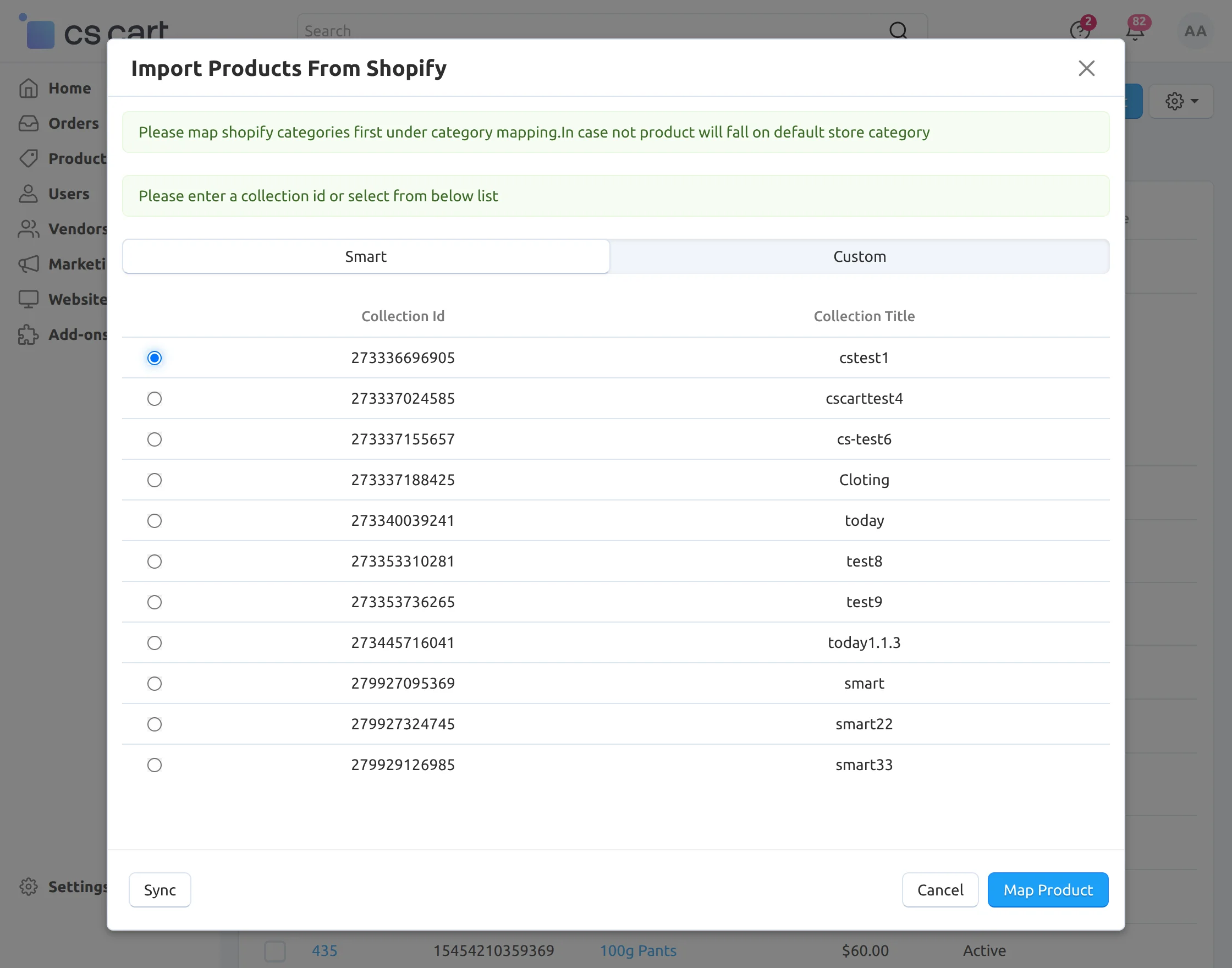The image size is (1232, 968).
Task: Close the Import Products dialog with X
Action: pyautogui.click(x=1086, y=69)
